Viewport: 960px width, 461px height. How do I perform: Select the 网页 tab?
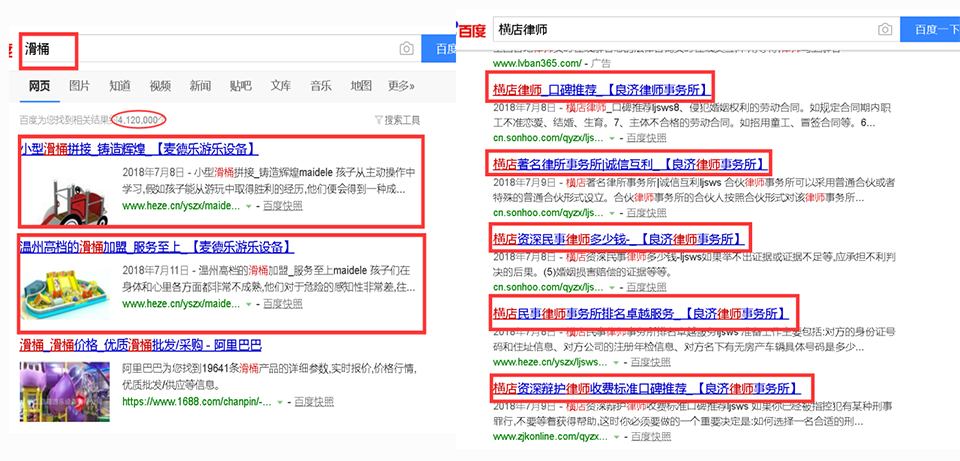coord(40,86)
